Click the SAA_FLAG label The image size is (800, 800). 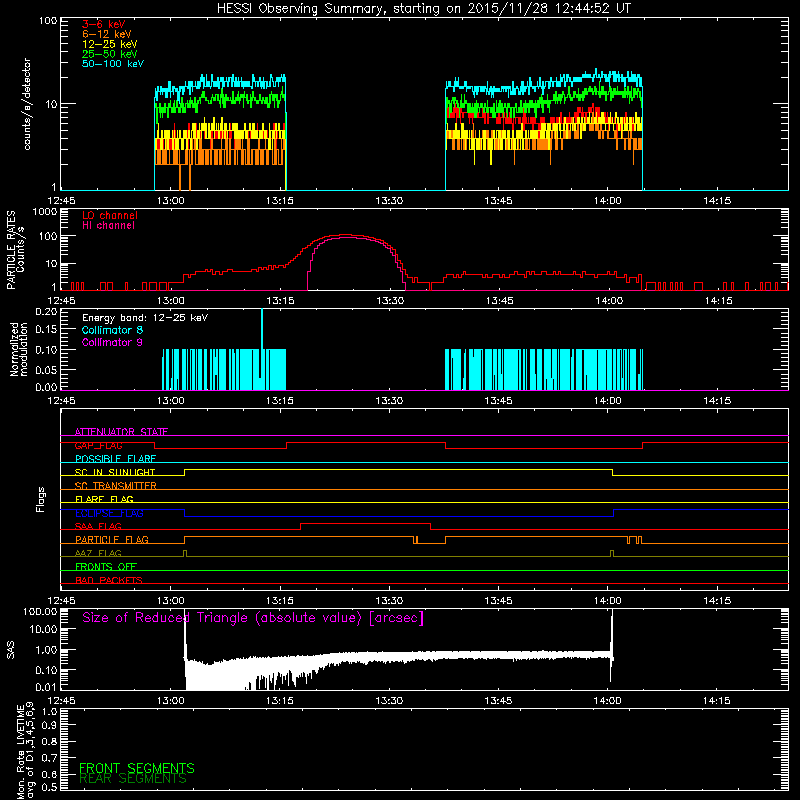pyautogui.click(x=98, y=526)
